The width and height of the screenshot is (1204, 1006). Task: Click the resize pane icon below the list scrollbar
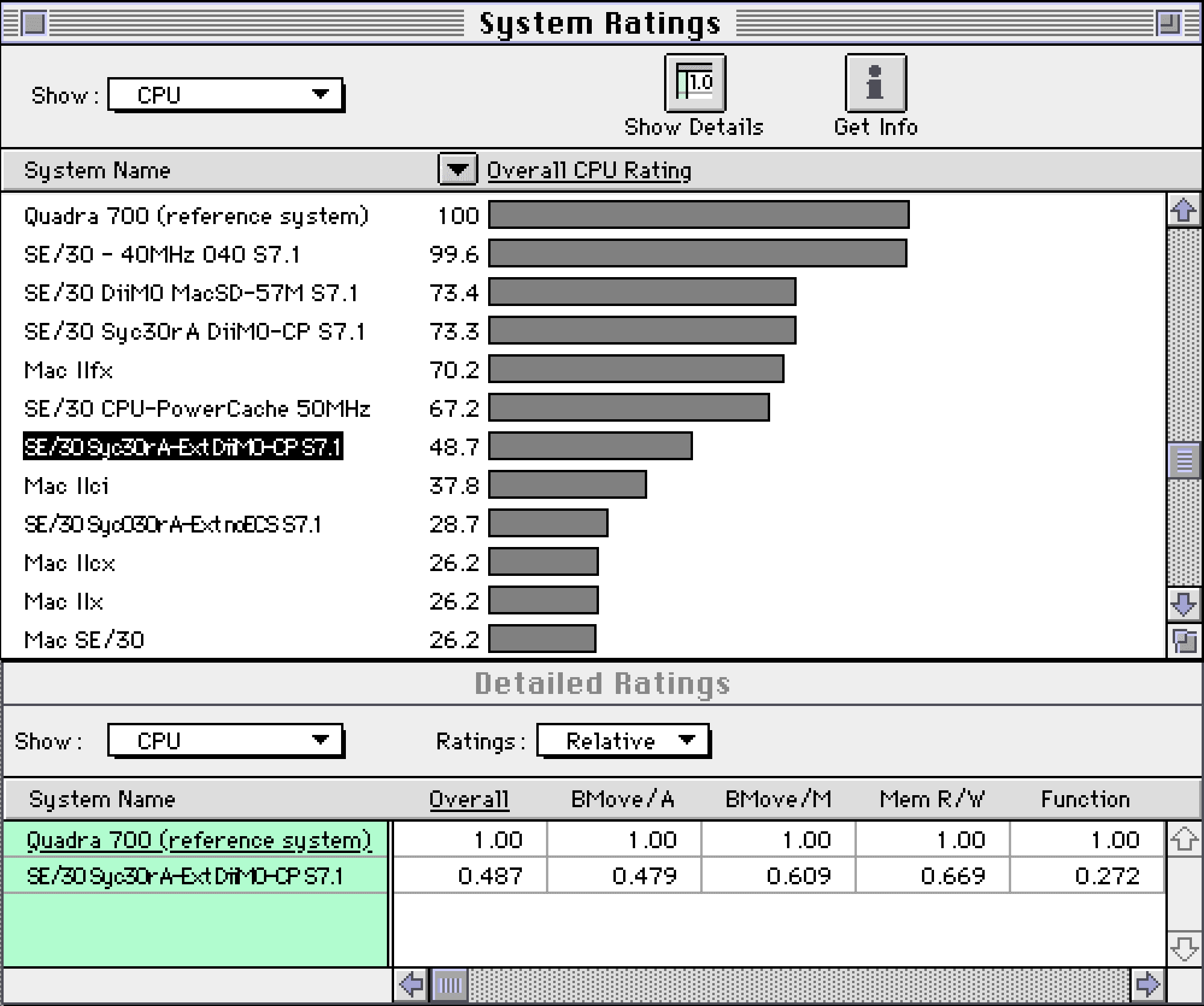pos(1184,641)
